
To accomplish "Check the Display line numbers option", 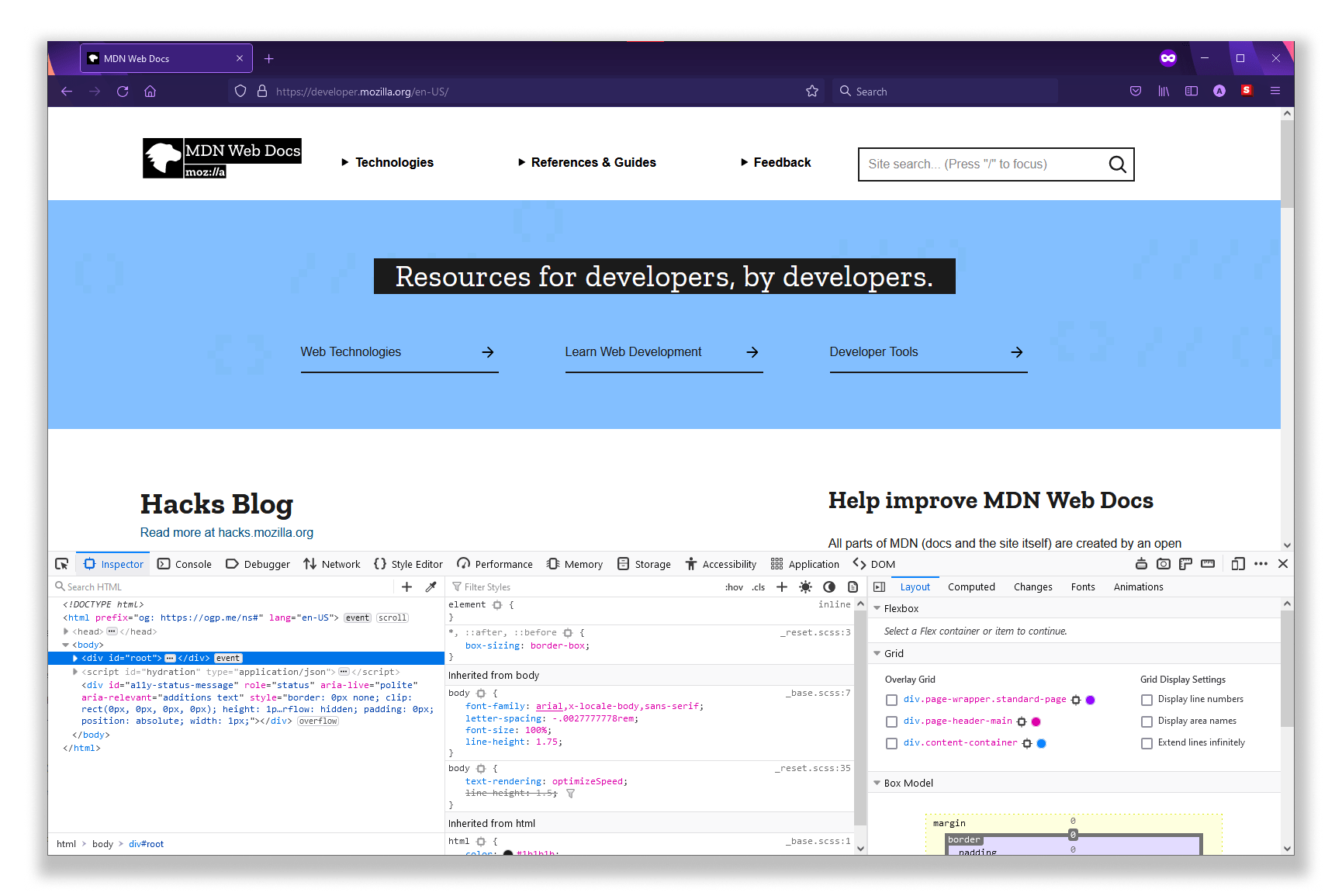I will (1147, 700).
